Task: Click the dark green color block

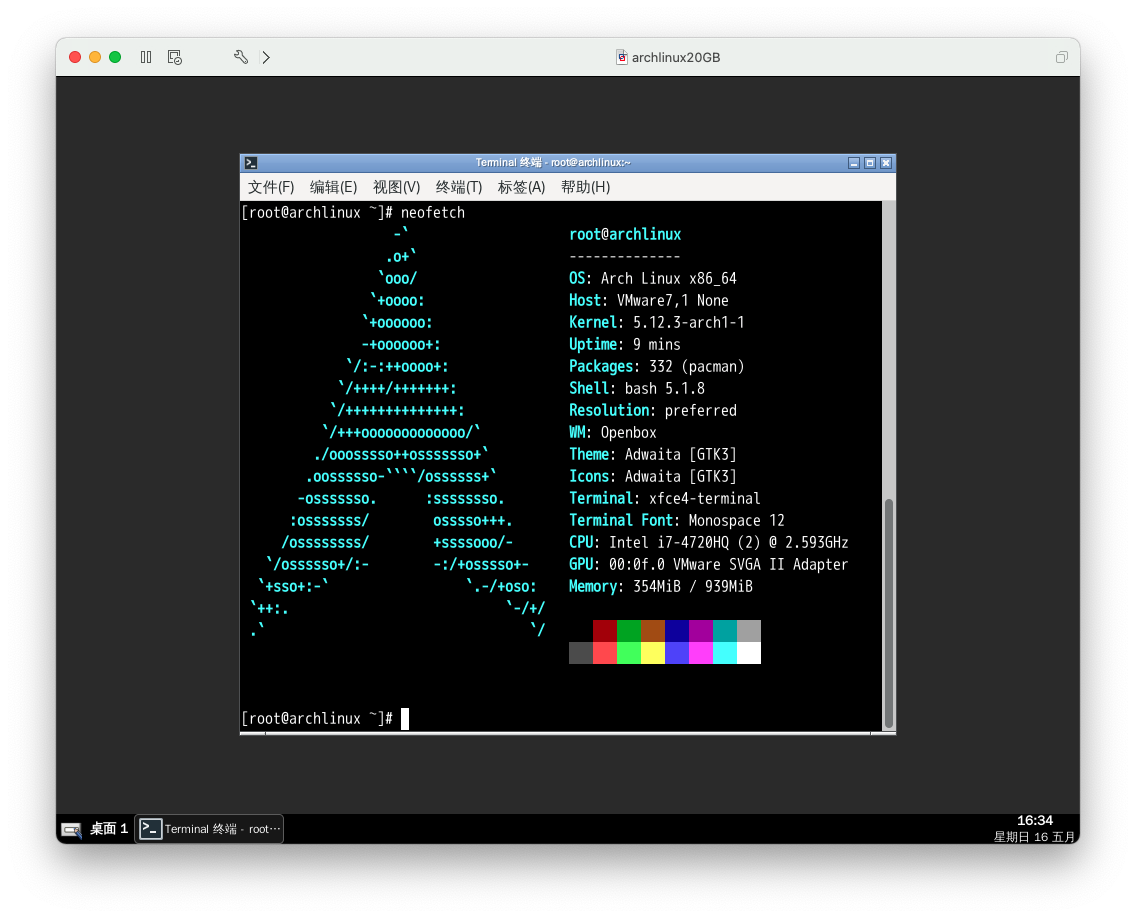Action: 629,631
